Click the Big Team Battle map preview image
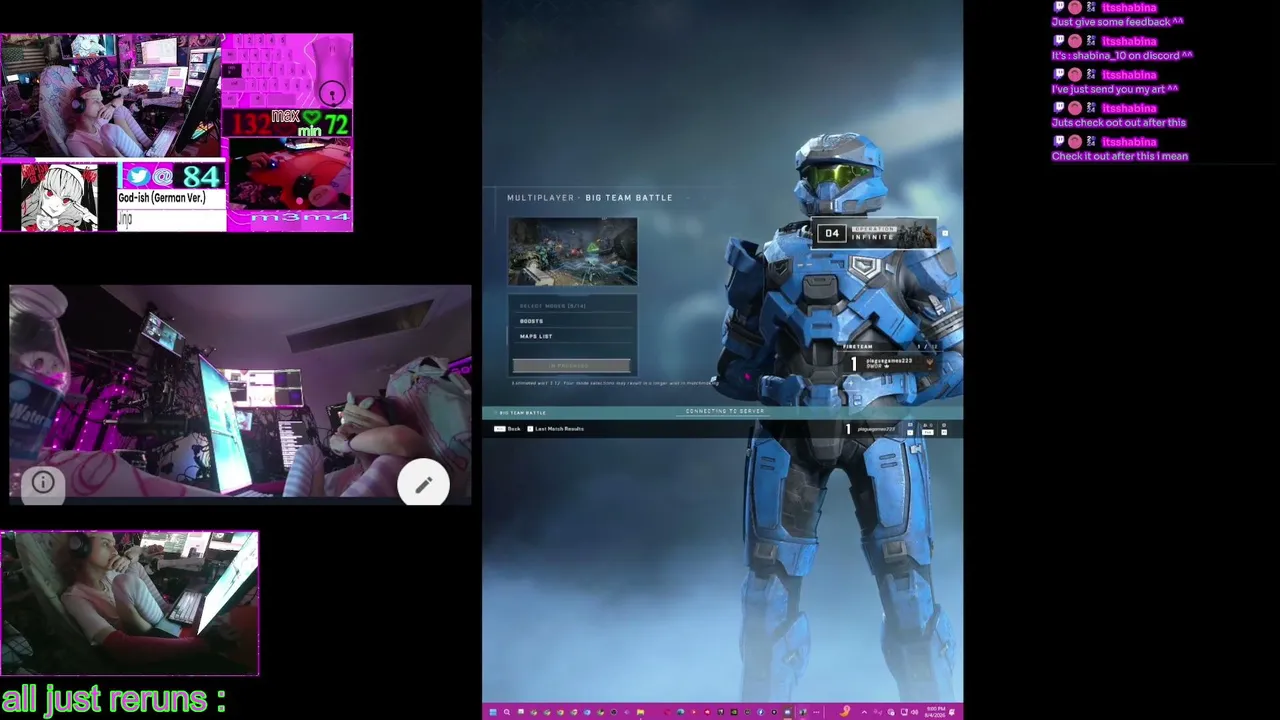This screenshot has height=720, width=1280. coord(572,252)
